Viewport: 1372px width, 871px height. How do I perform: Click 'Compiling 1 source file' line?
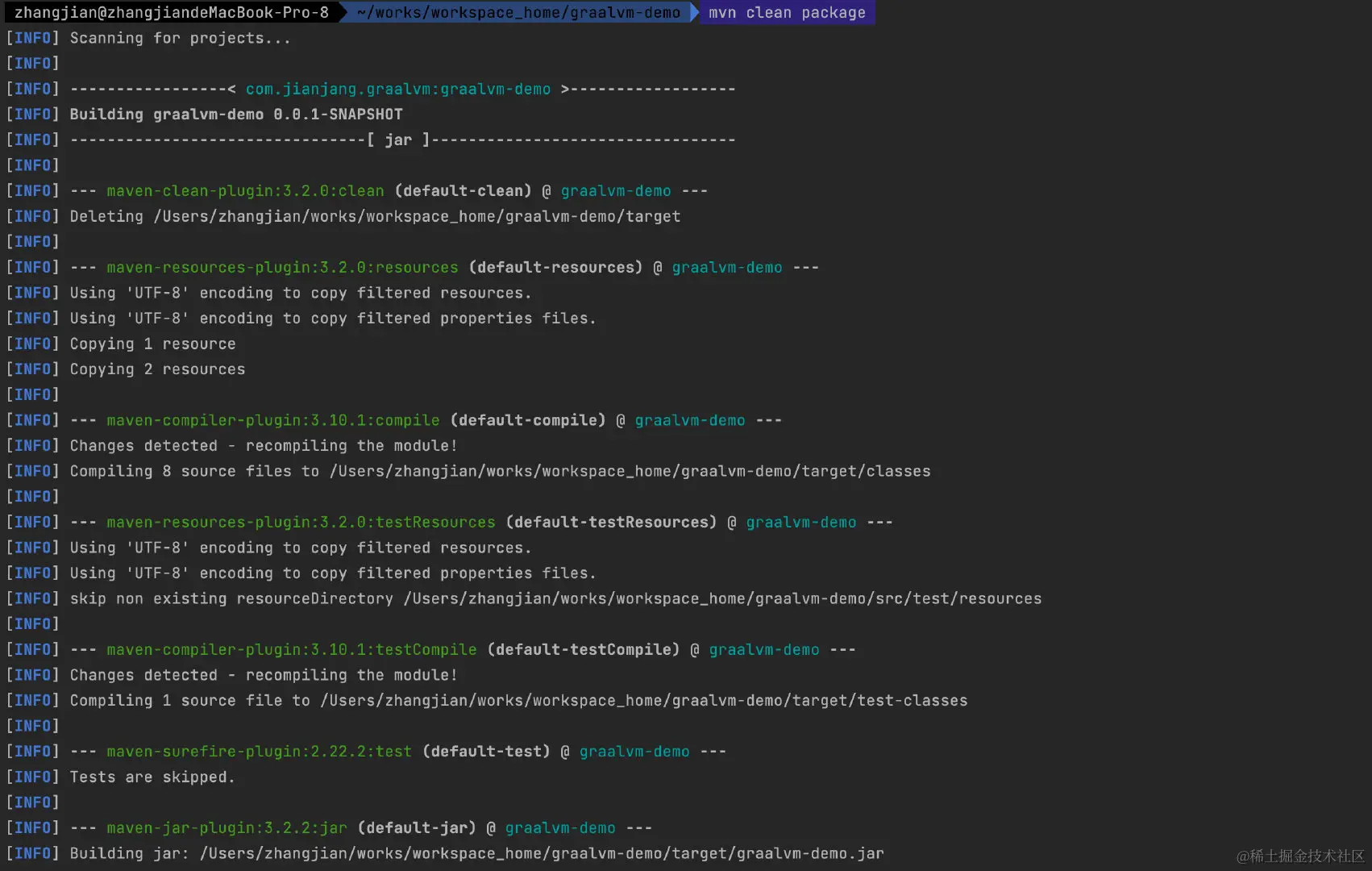tap(518, 701)
